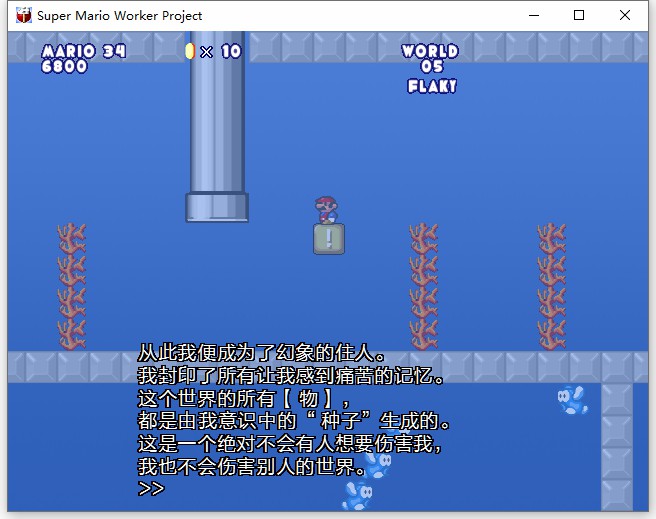Click the coin count "10"
The height and width of the screenshot is (519, 656).
(x=231, y=51)
